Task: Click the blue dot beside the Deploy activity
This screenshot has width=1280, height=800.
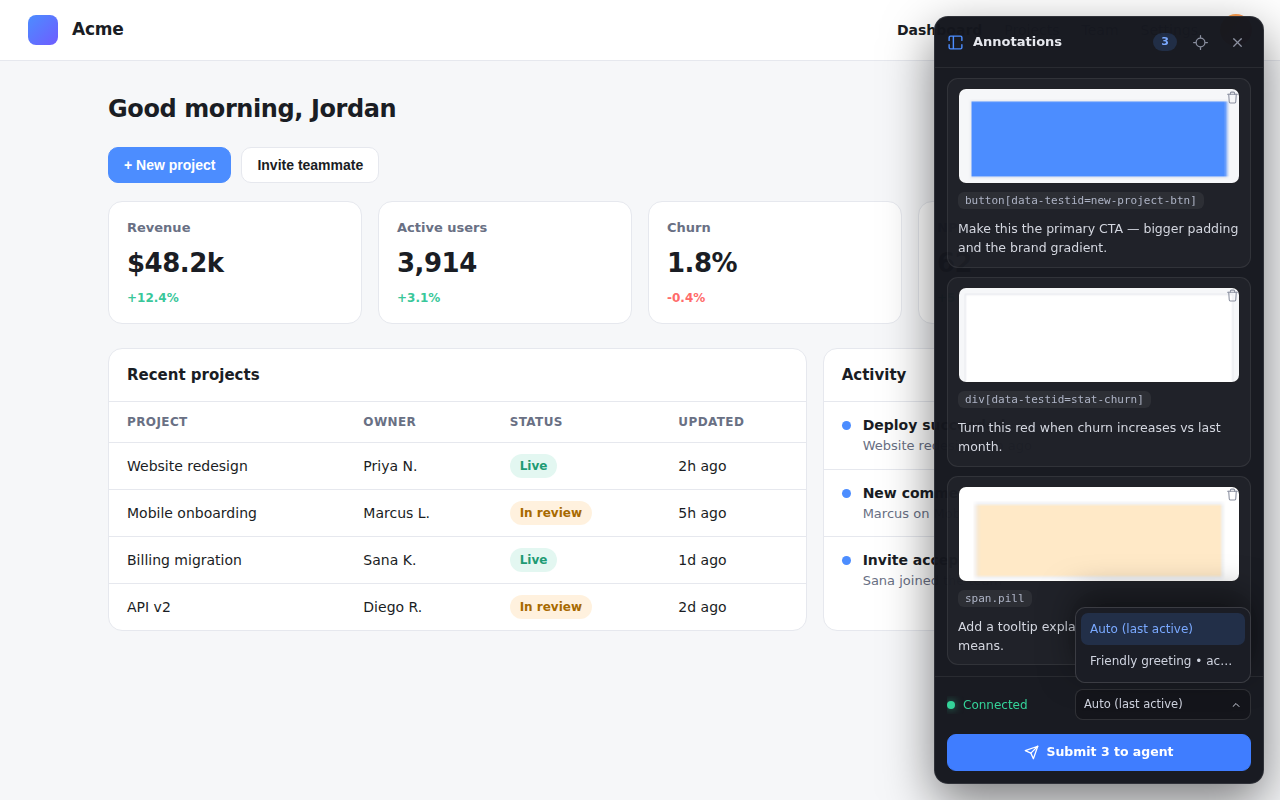Action: point(846,426)
